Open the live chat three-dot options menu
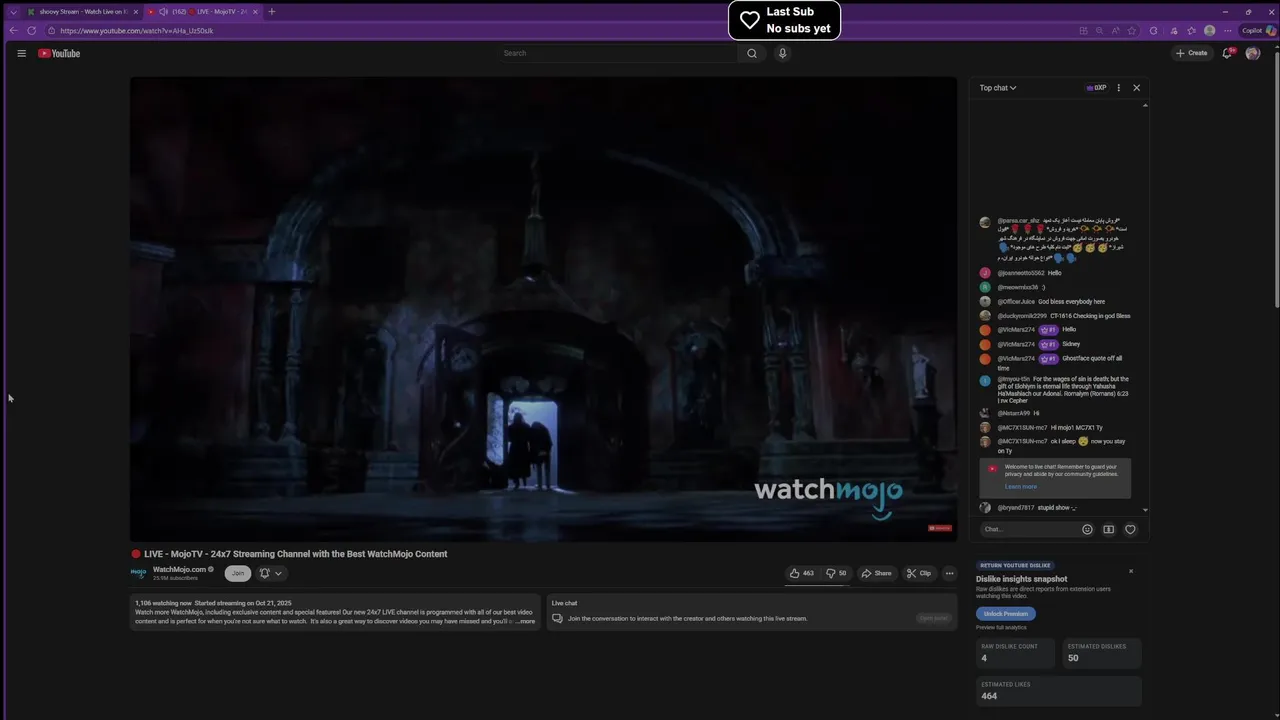 1118,88
